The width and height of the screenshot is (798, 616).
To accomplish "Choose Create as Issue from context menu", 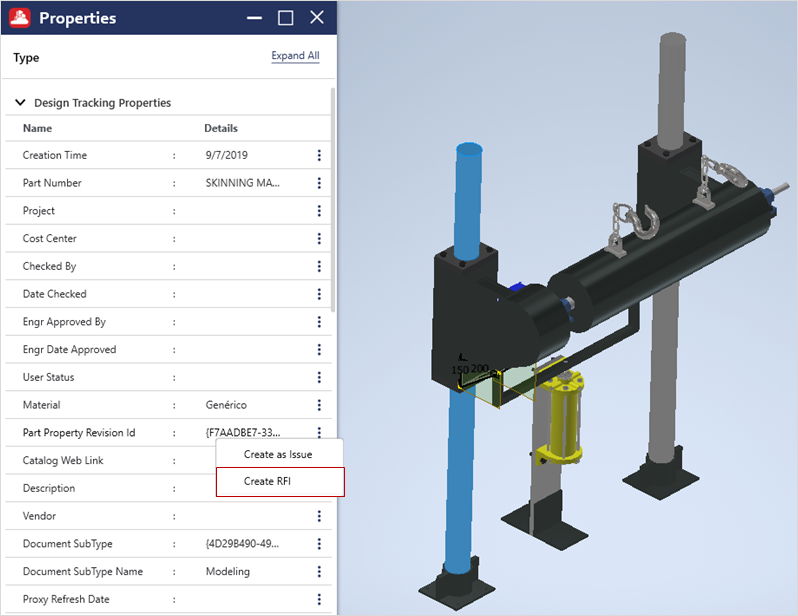I will coord(280,454).
